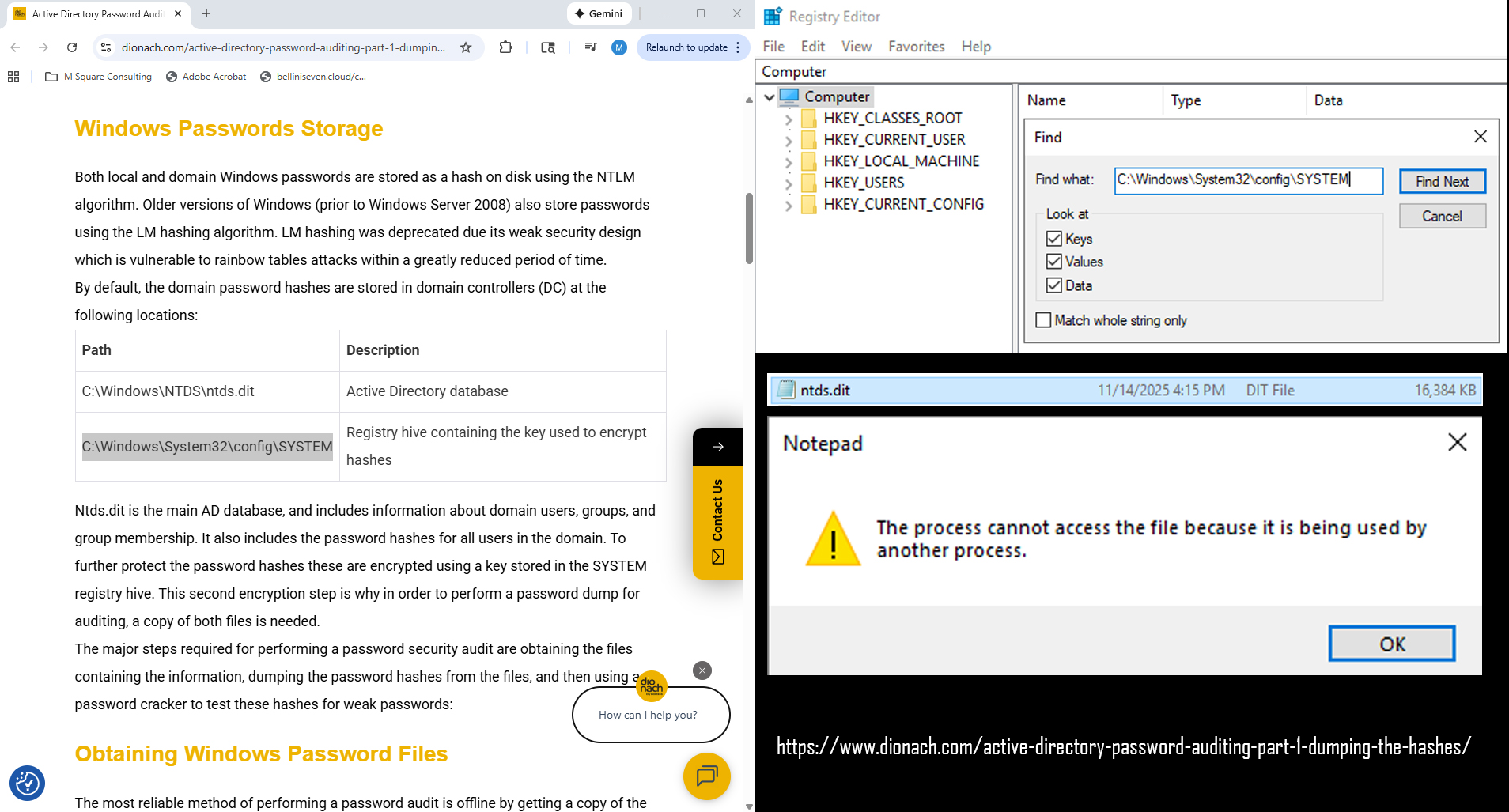The height and width of the screenshot is (812, 1509).
Task: Open the cookie preferences icon
Action: [x=27, y=783]
